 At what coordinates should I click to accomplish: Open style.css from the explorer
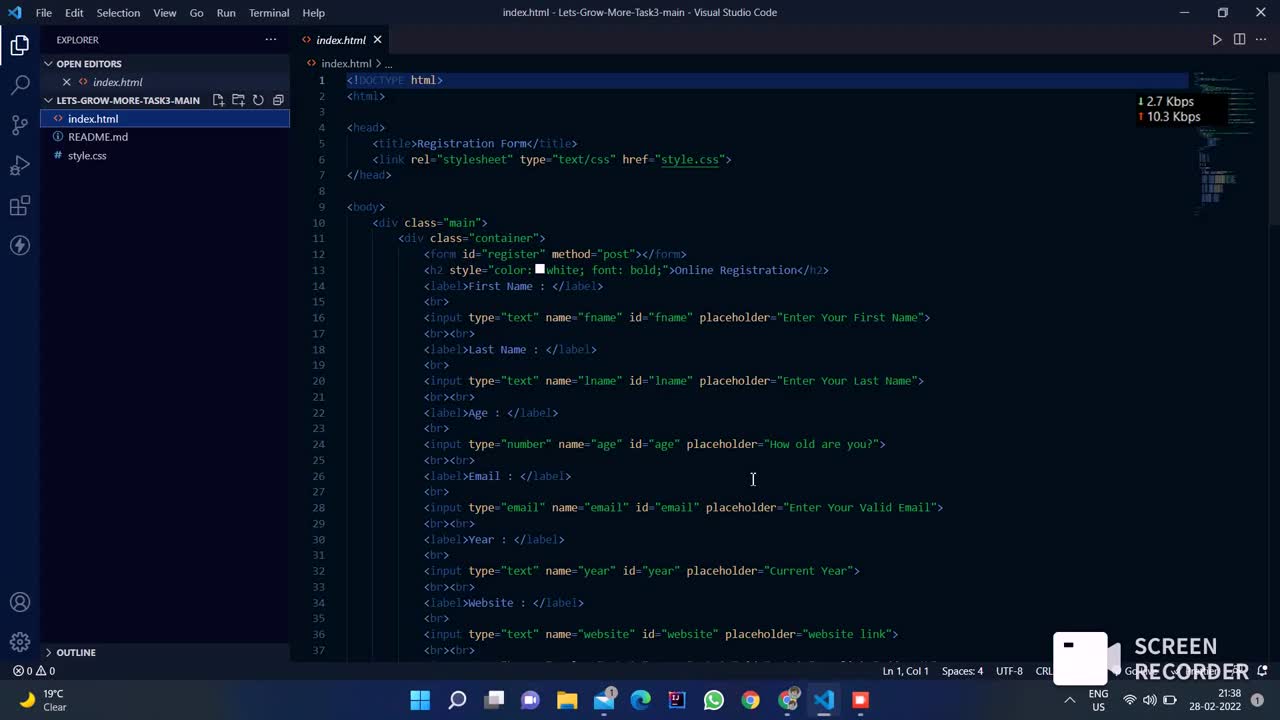coord(87,156)
